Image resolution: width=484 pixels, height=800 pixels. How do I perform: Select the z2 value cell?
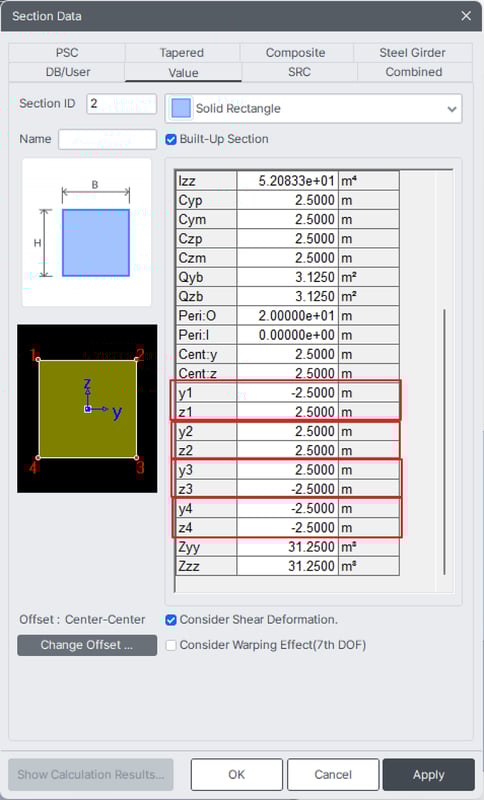[288, 451]
